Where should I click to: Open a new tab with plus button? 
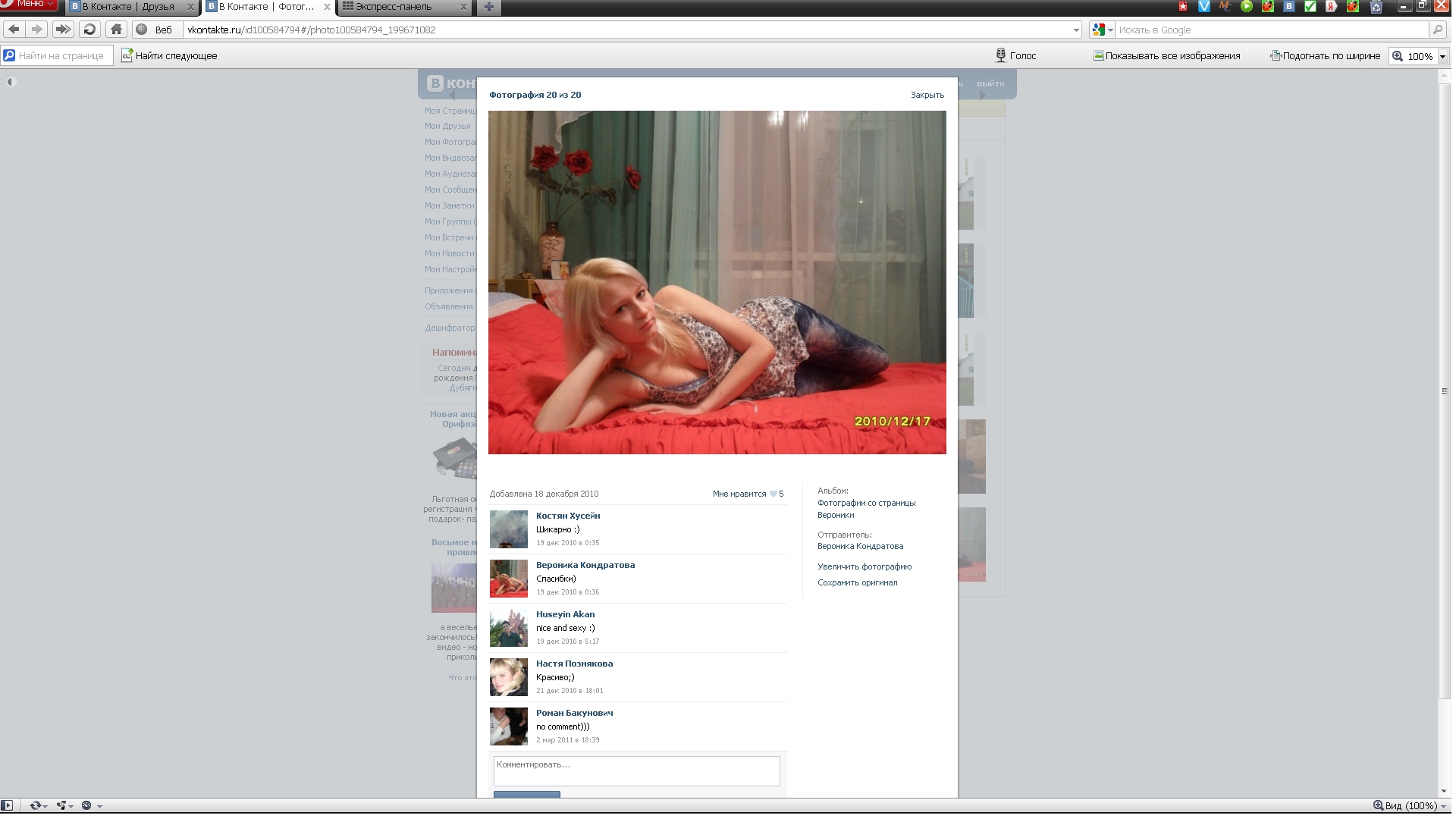(489, 7)
